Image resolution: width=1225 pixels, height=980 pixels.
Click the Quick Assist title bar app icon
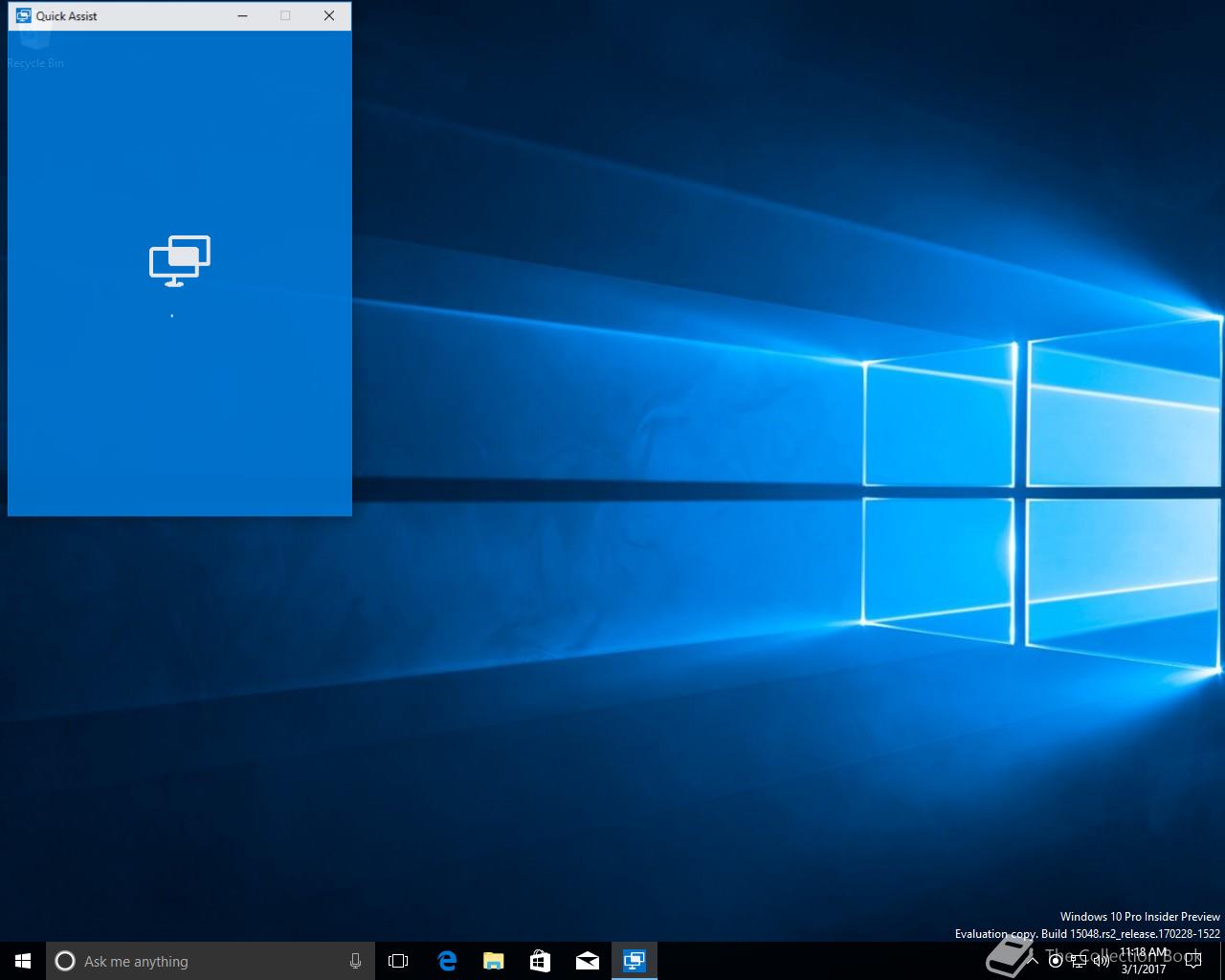24,15
